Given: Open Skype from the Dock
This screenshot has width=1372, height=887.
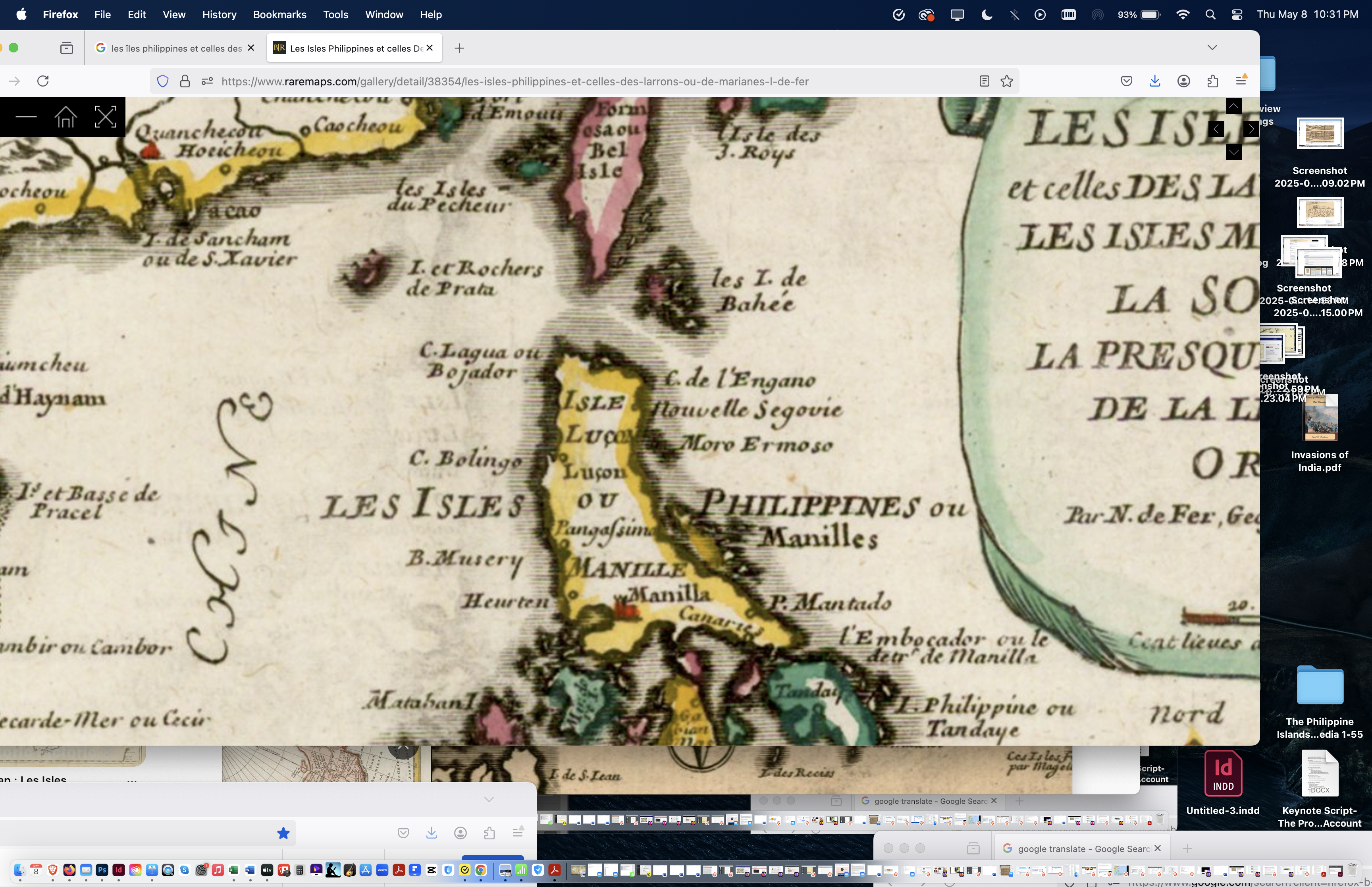Looking at the screenshot, I should click(184, 870).
